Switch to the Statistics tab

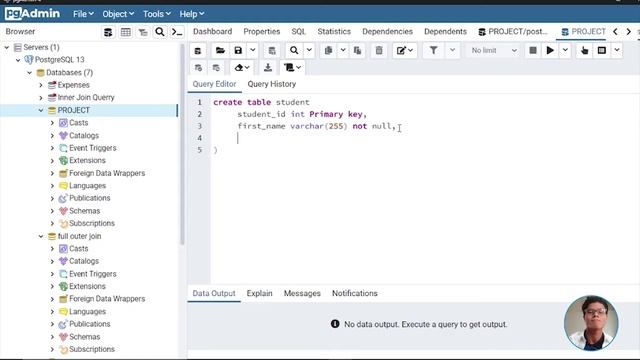pyautogui.click(x=334, y=31)
